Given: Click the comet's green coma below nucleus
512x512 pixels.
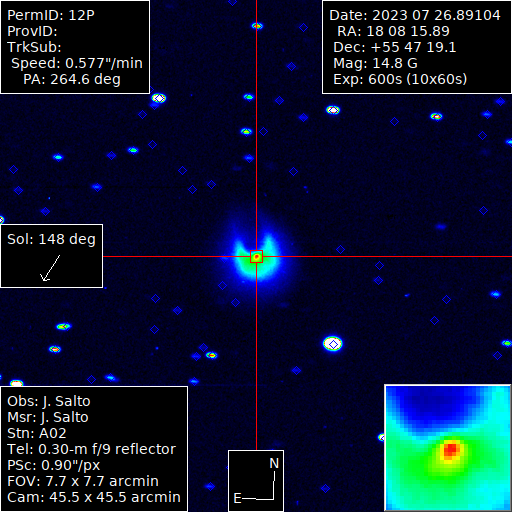Looking at the screenshot, I should (256, 271).
